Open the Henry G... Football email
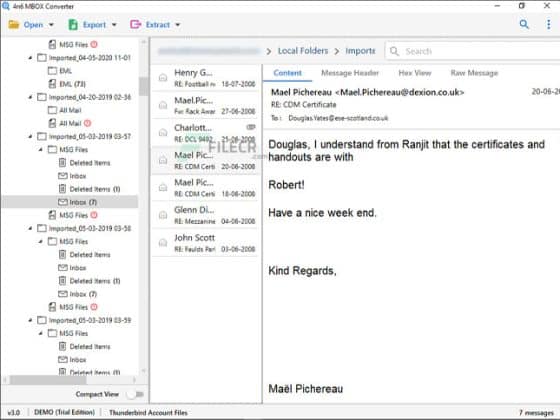This screenshot has width=560, height=420. tap(206, 78)
